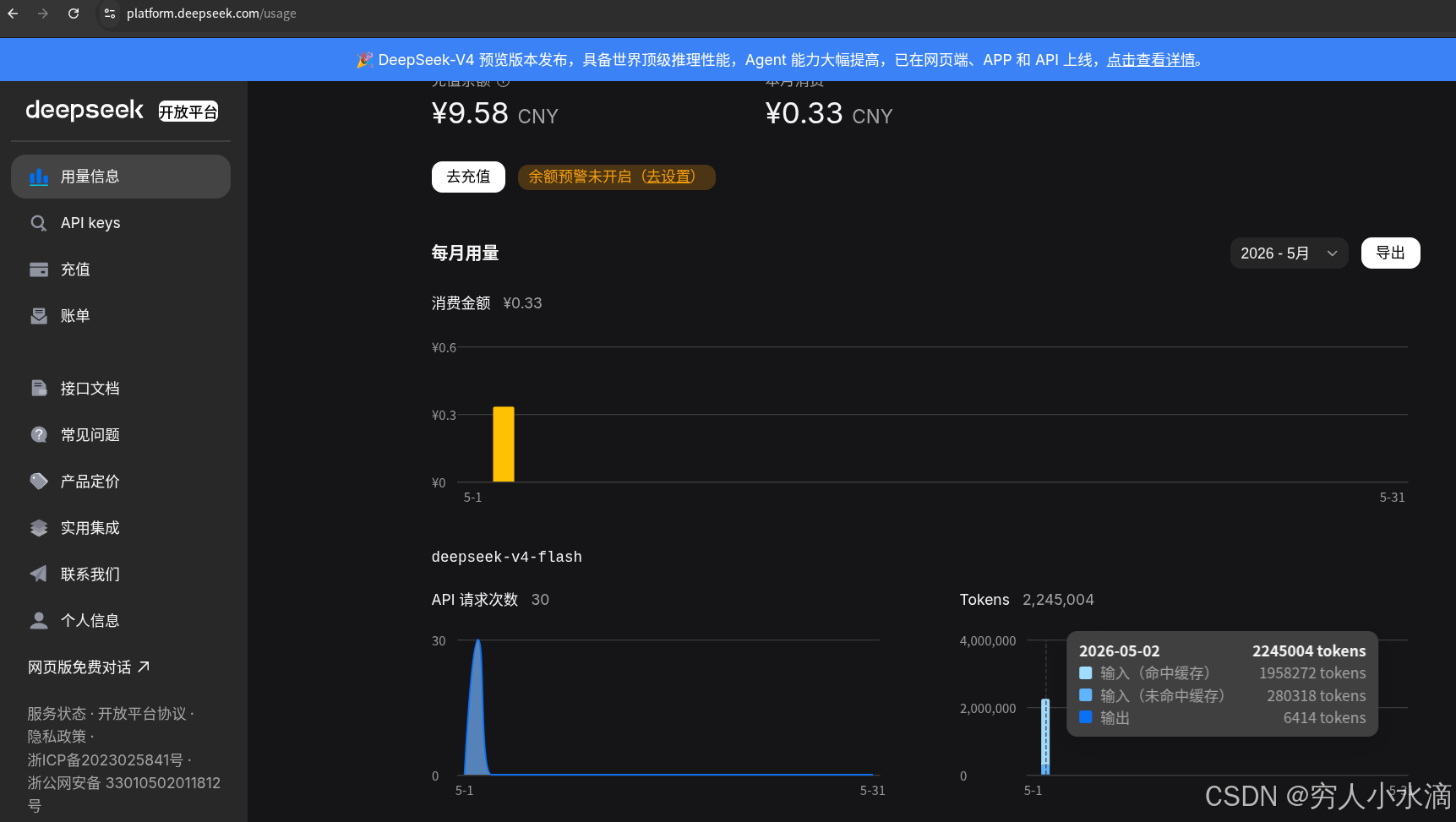Open the 隐私政策 footer link

57,737
